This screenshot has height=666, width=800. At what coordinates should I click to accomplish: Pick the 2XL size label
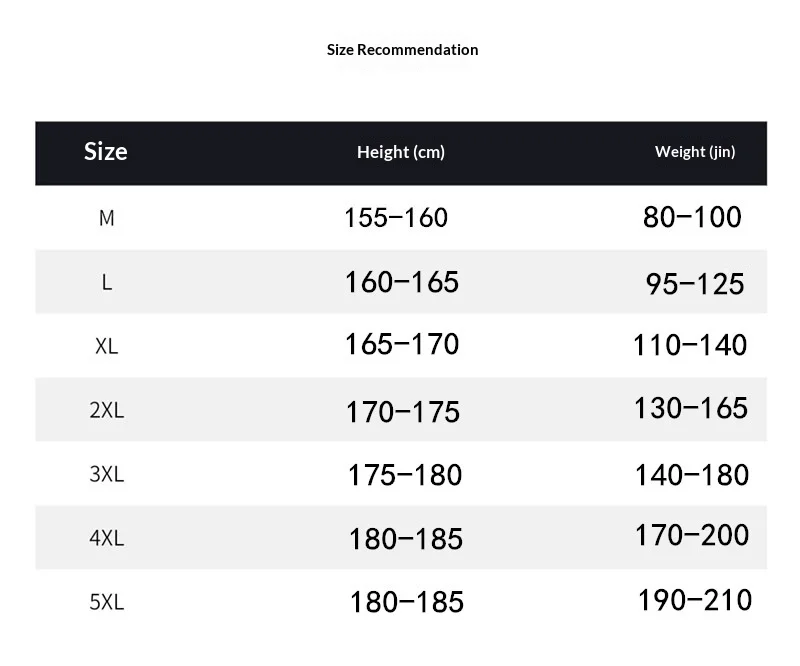(x=106, y=410)
